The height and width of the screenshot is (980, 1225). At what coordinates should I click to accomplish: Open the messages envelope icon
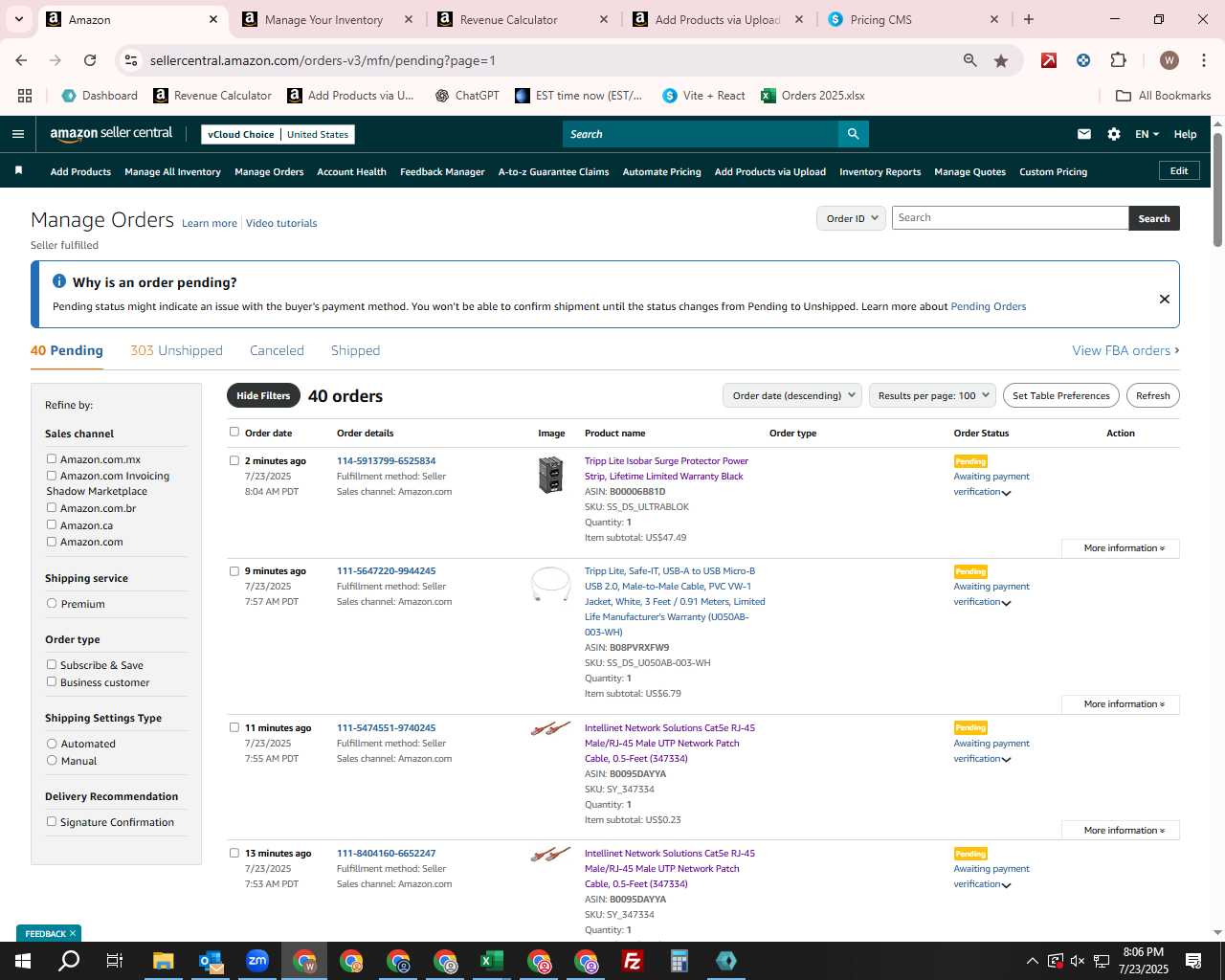pyautogui.click(x=1084, y=134)
